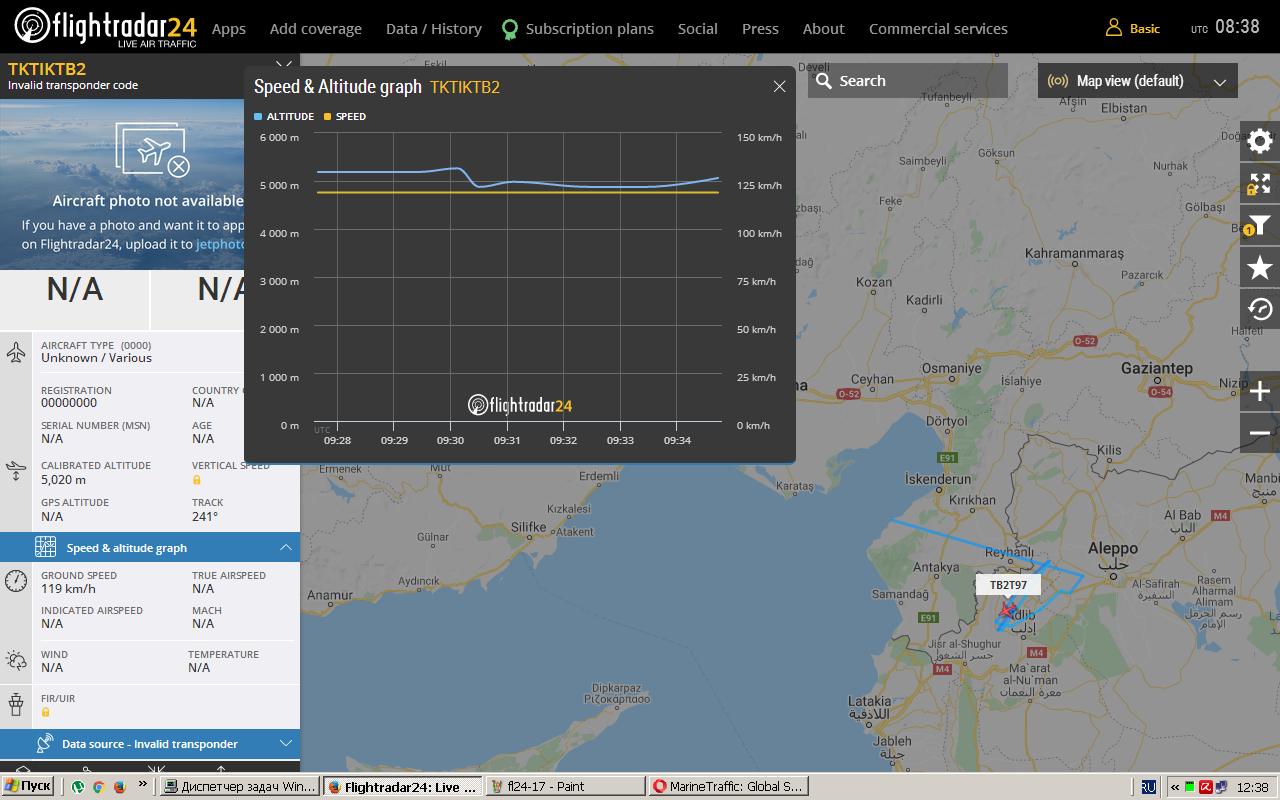Click the speed gauge icon
The height and width of the screenshot is (800, 1280).
[16, 581]
